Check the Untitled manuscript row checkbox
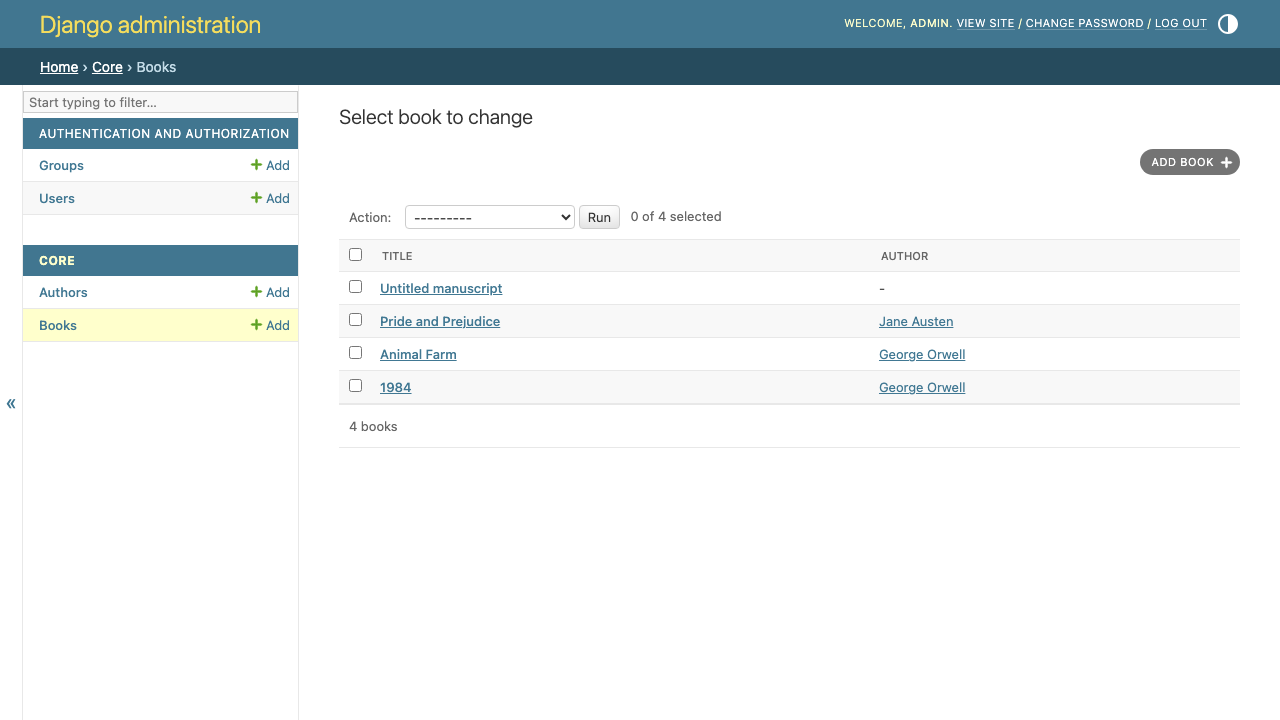The height and width of the screenshot is (720, 1280). click(355, 286)
